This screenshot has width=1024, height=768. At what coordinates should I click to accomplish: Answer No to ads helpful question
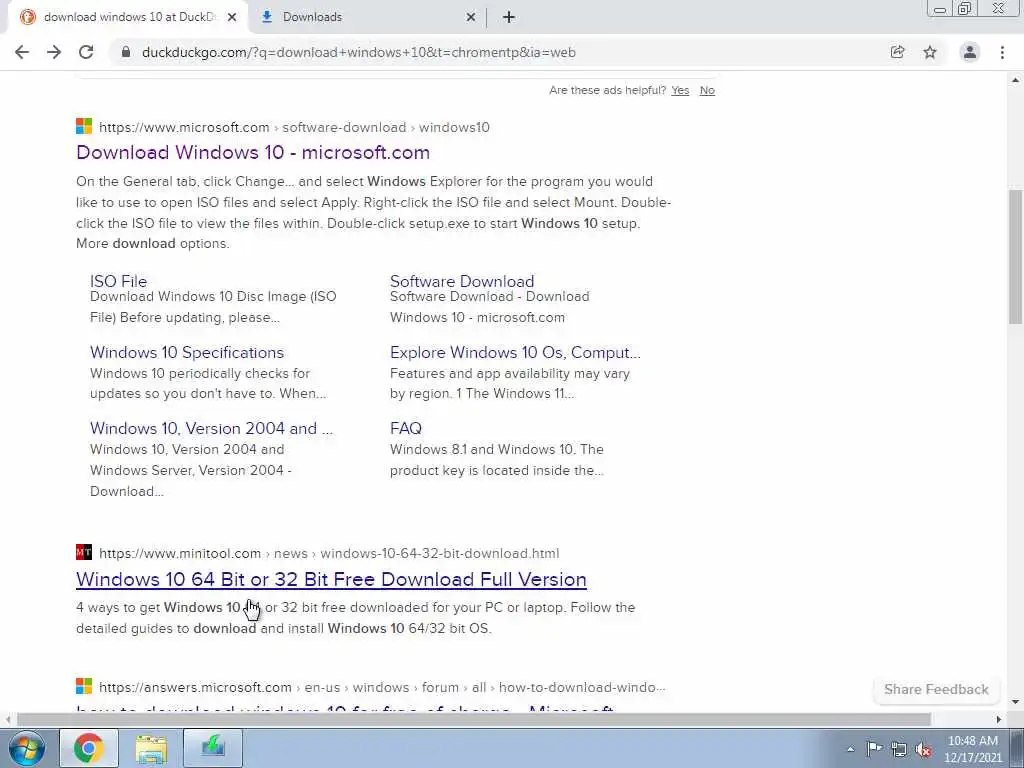tap(707, 90)
